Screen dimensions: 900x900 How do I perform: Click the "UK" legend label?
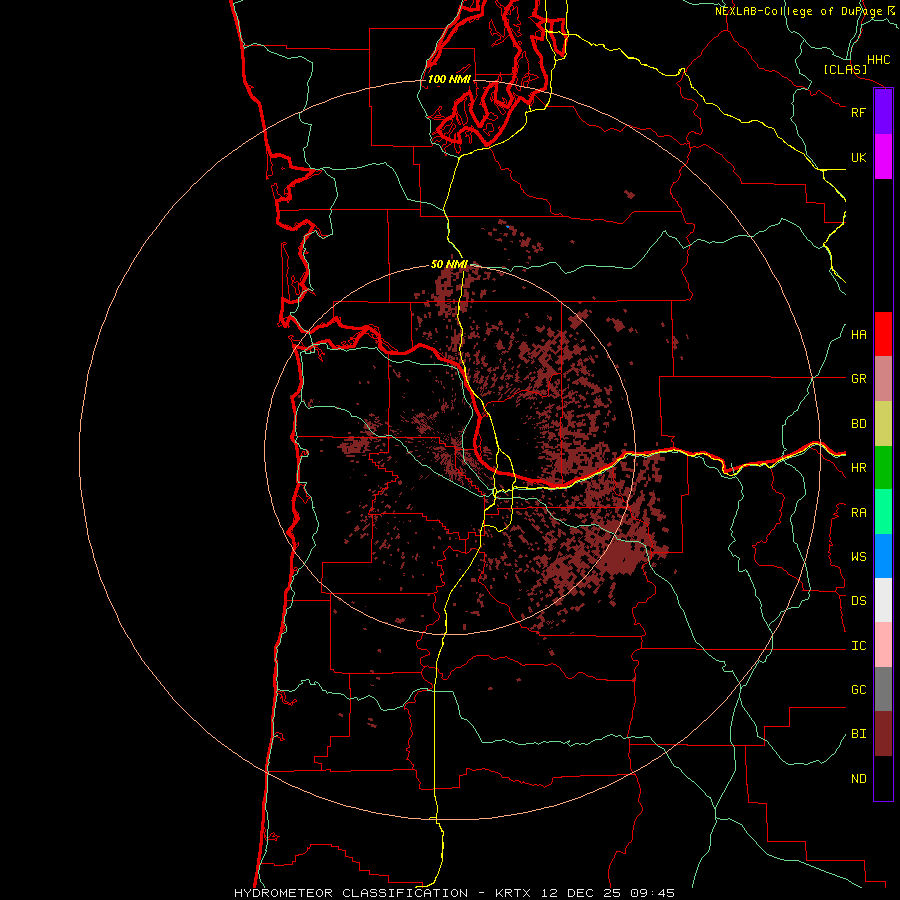(x=858, y=157)
